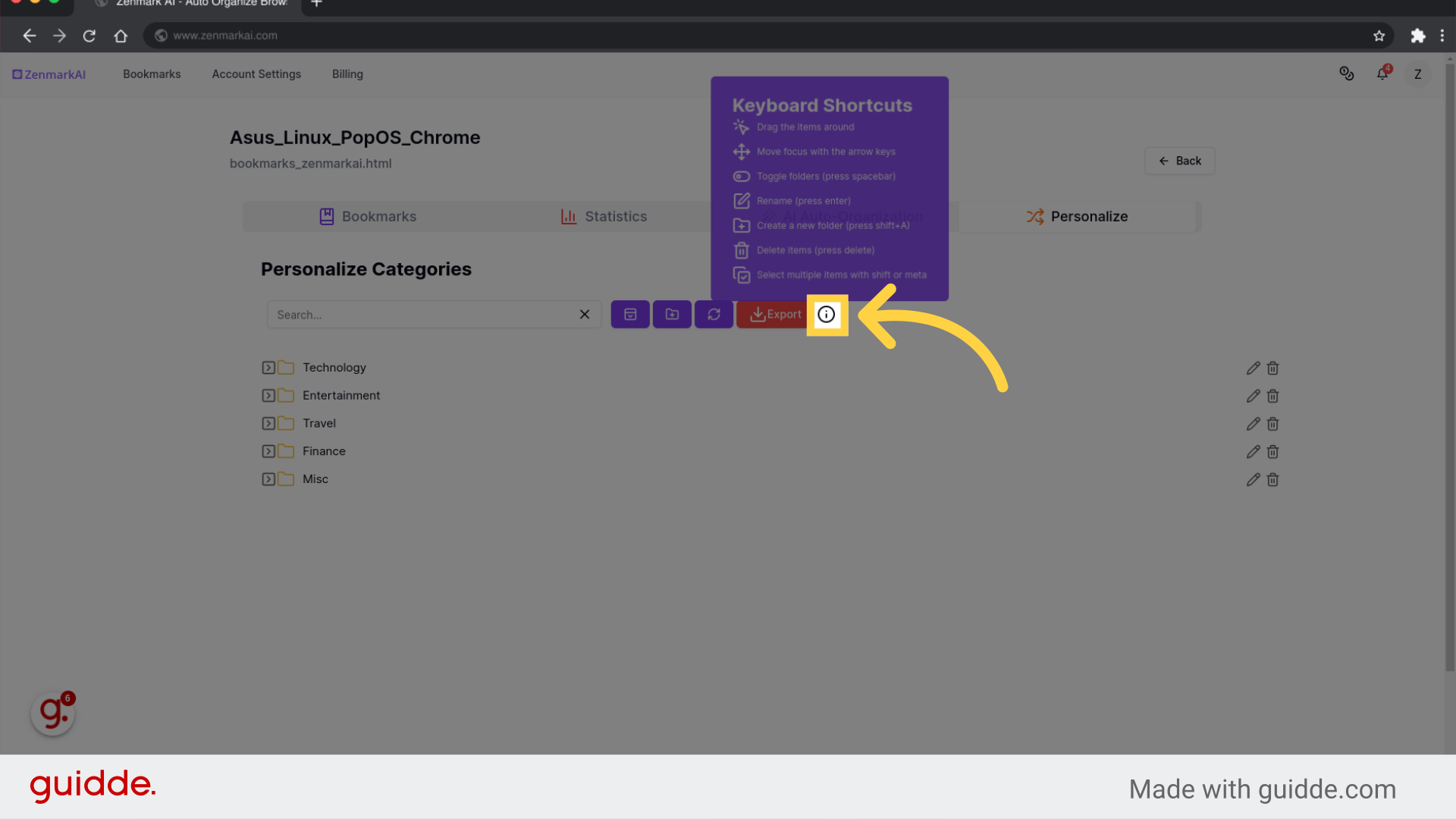Select the Technology category row

770,368
